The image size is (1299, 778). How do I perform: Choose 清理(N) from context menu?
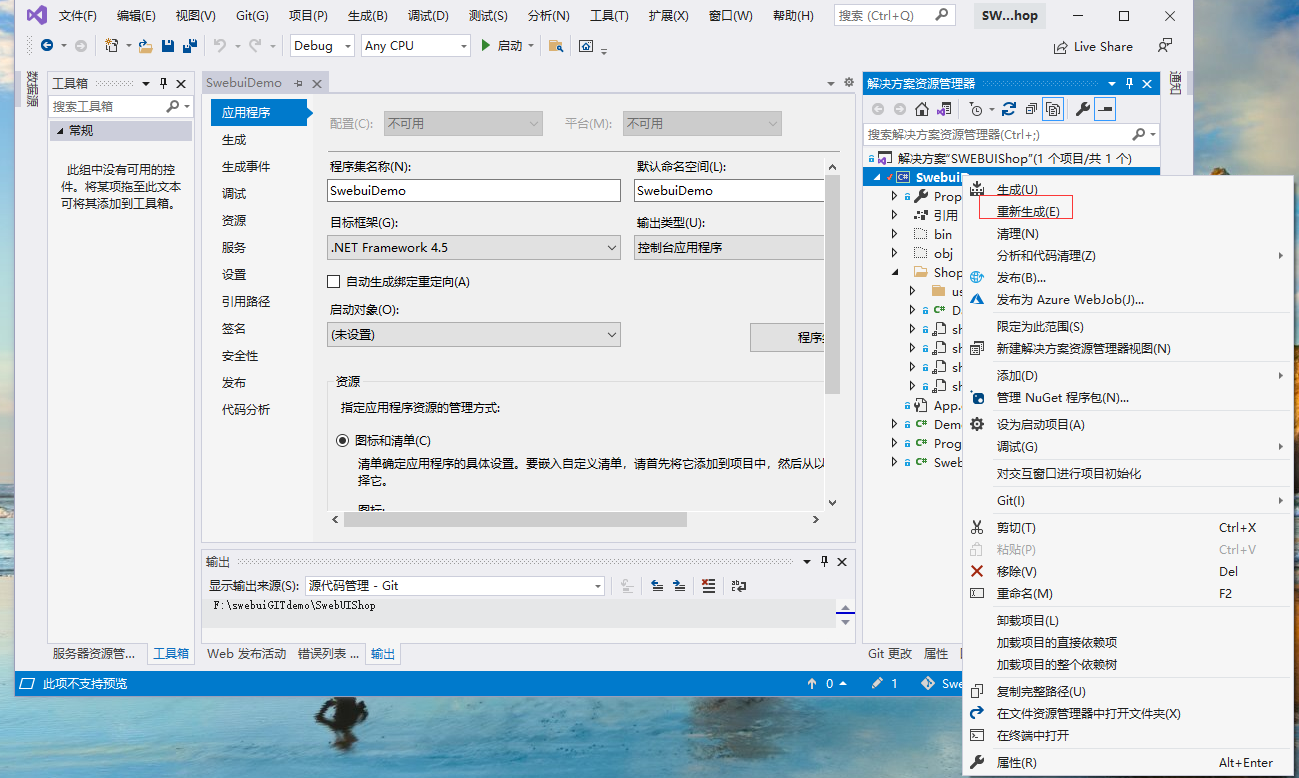pyautogui.click(x=1018, y=234)
